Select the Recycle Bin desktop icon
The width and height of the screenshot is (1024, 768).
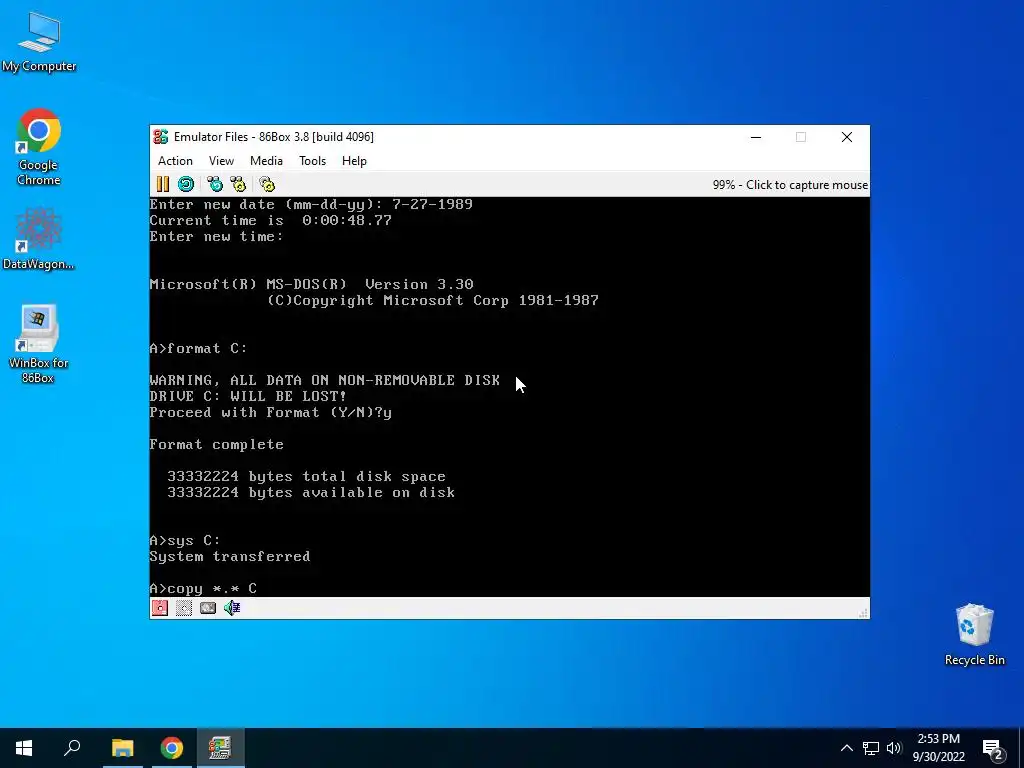(x=974, y=634)
